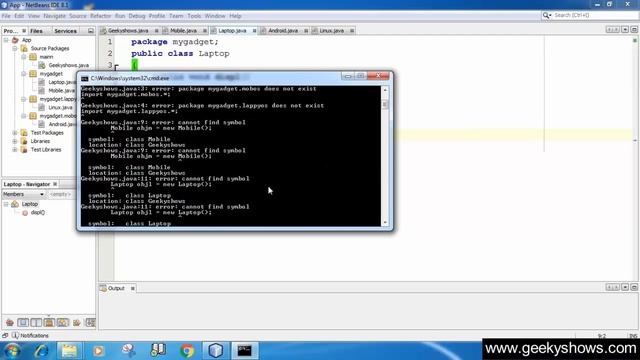This screenshot has height=360, width=640.
Task: Toggle Show Inner Classes filter in Navigator
Action: pos(62,323)
